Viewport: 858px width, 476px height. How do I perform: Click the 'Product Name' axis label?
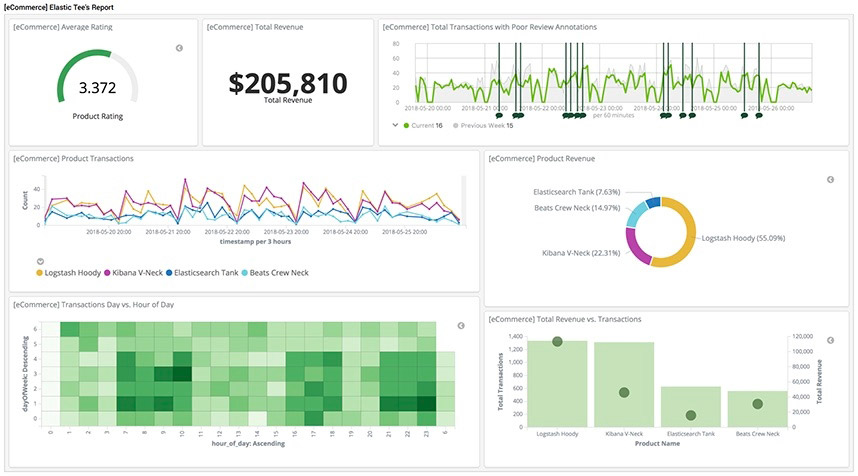point(657,443)
